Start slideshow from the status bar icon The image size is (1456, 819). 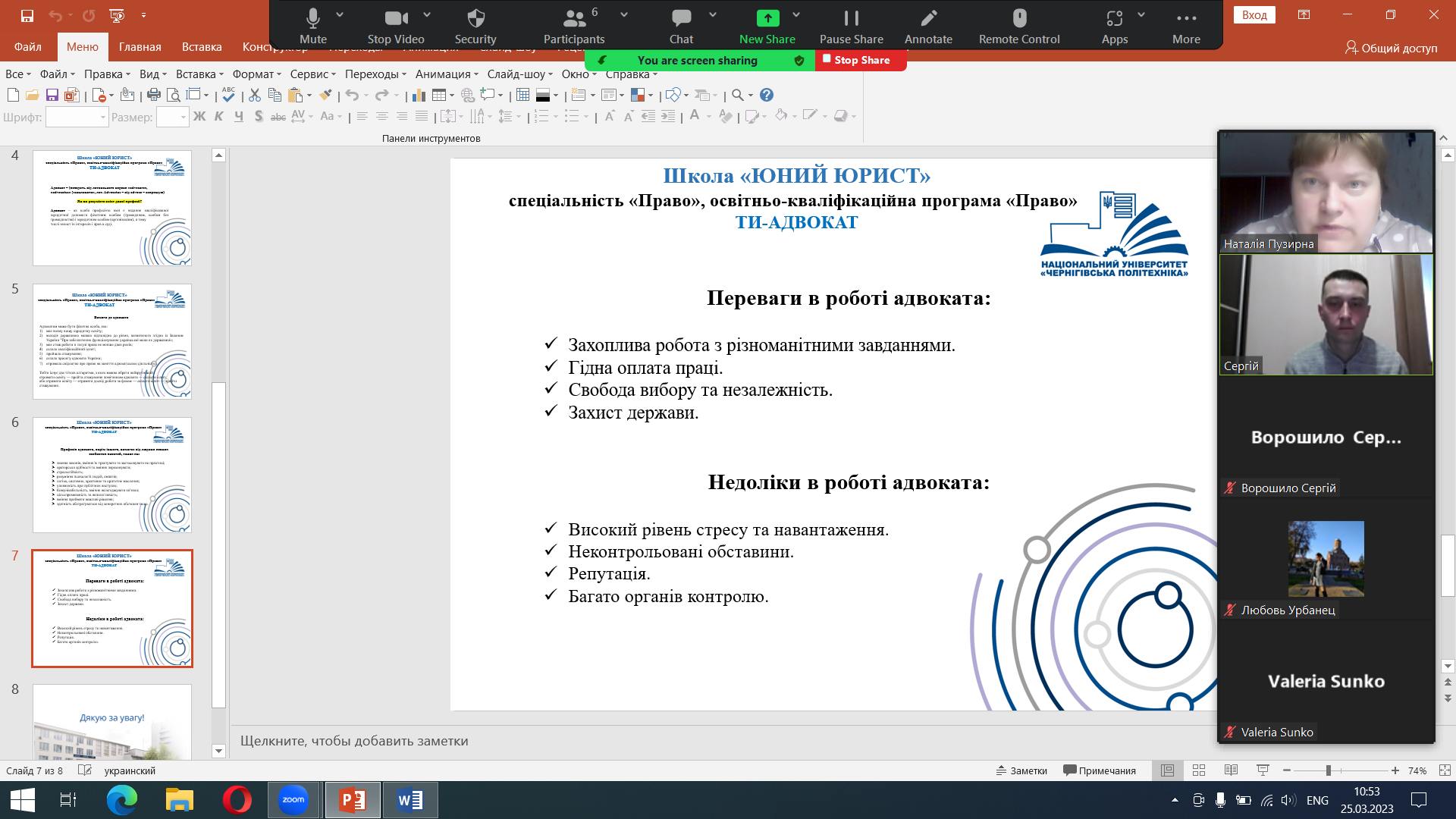tap(1263, 770)
